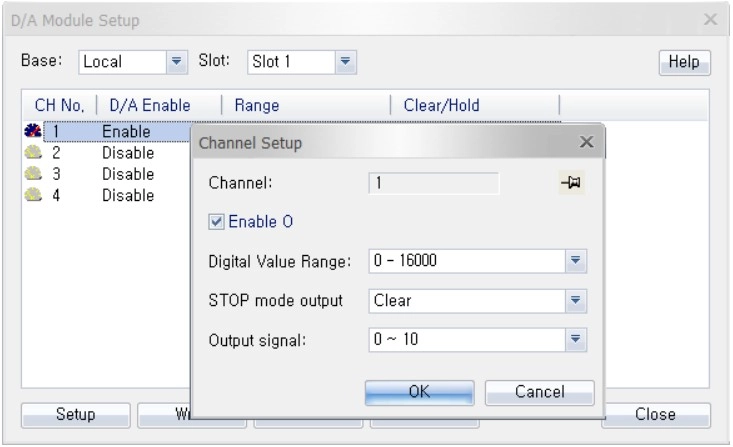Cancel the Channel Setup dialog

click(539, 392)
